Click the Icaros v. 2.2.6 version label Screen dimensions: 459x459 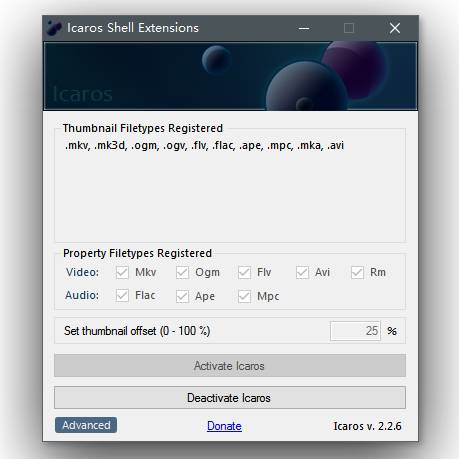pyautogui.click(x=368, y=426)
